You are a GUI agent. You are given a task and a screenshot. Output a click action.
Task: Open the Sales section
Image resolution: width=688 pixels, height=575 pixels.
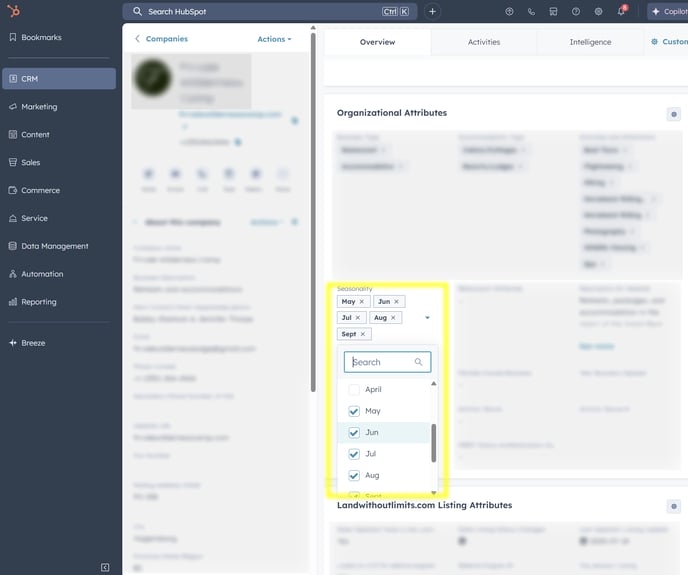point(25,162)
